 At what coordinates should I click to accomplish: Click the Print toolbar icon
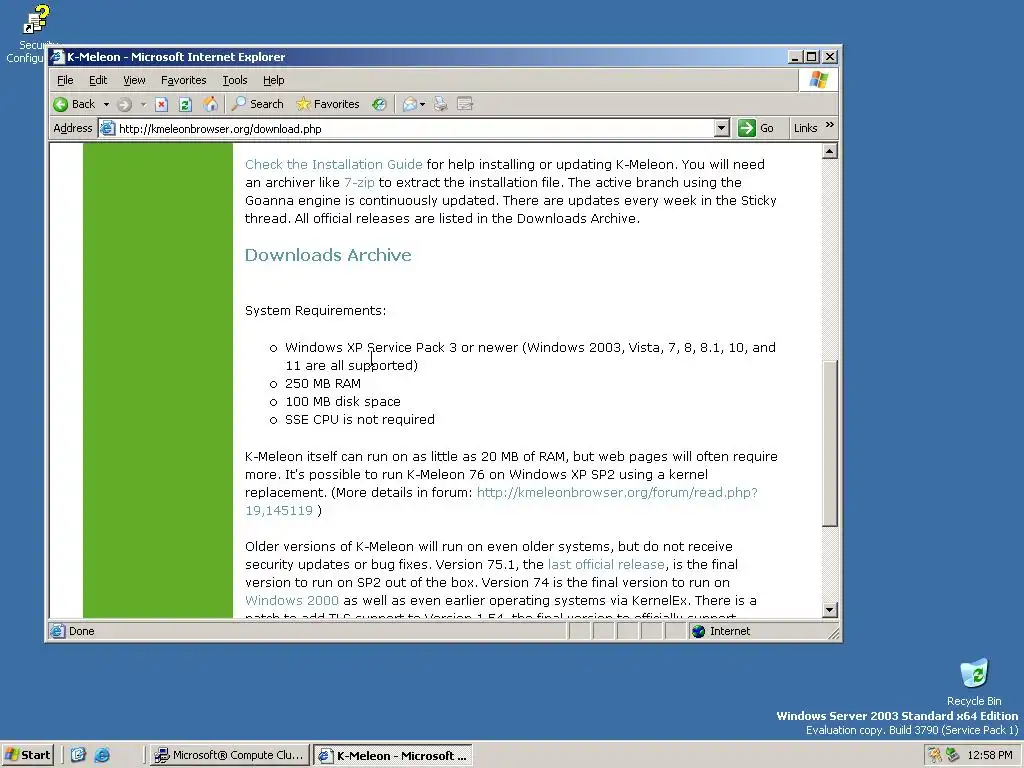click(x=441, y=104)
